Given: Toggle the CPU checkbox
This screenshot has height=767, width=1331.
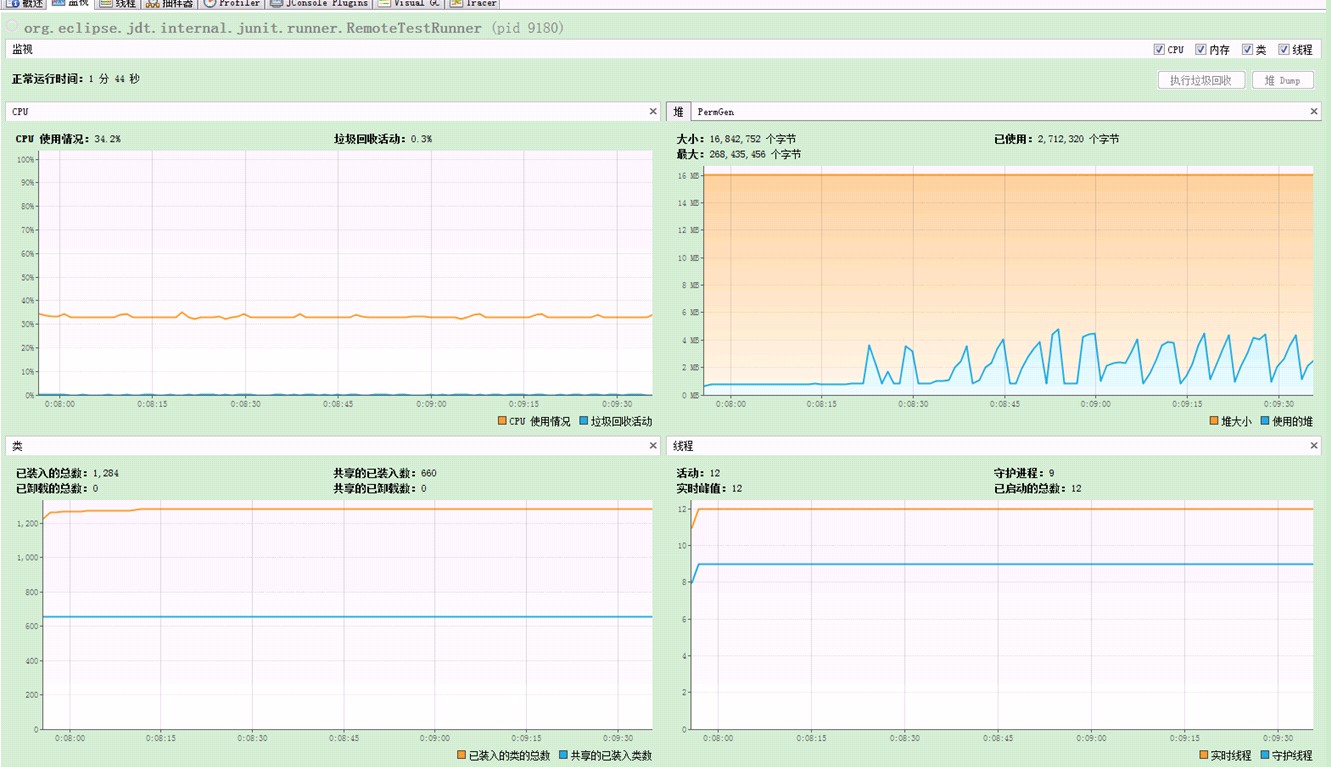Looking at the screenshot, I should (x=1159, y=49).
